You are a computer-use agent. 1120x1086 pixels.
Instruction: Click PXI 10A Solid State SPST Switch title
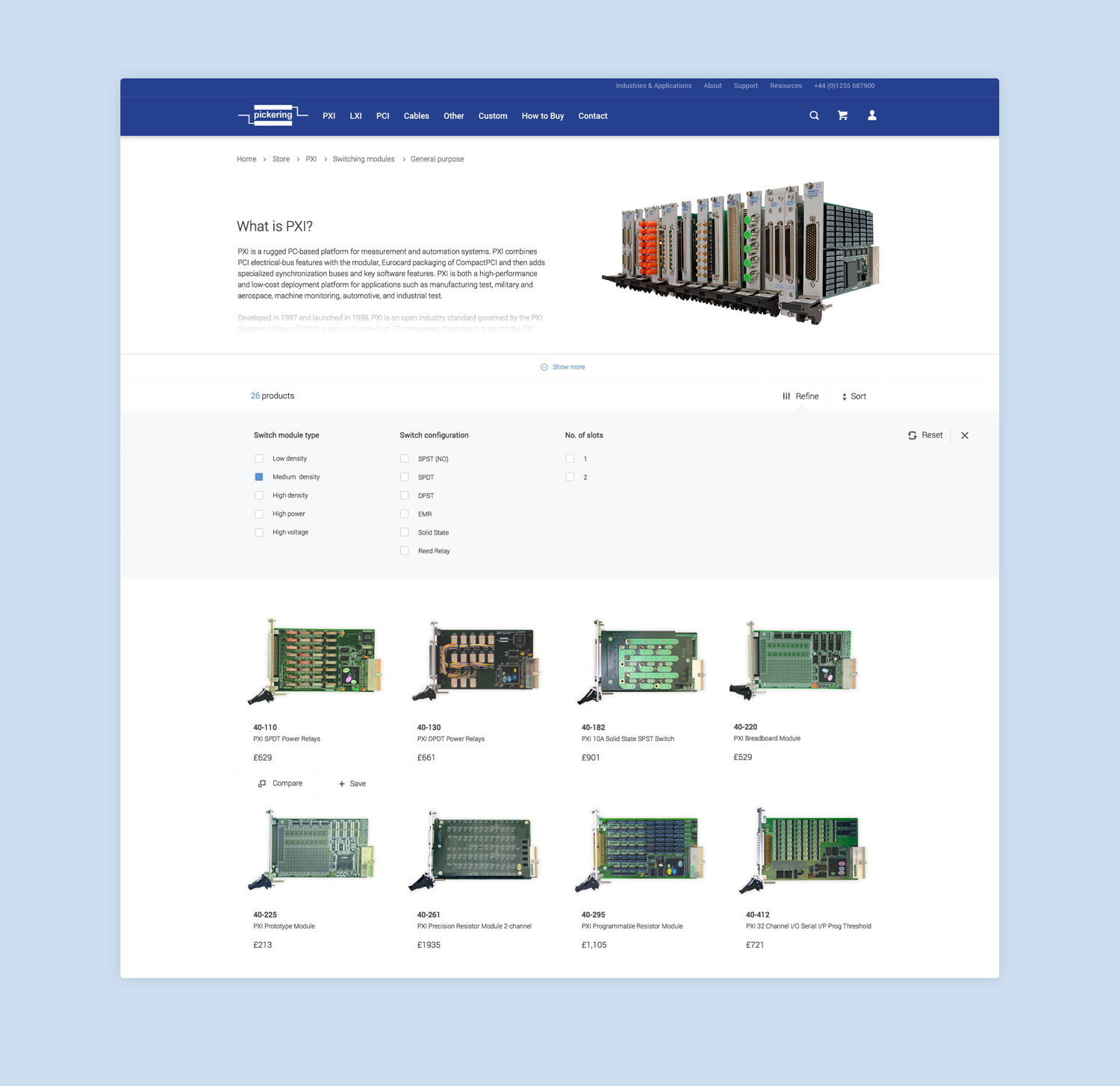point(628,739)
